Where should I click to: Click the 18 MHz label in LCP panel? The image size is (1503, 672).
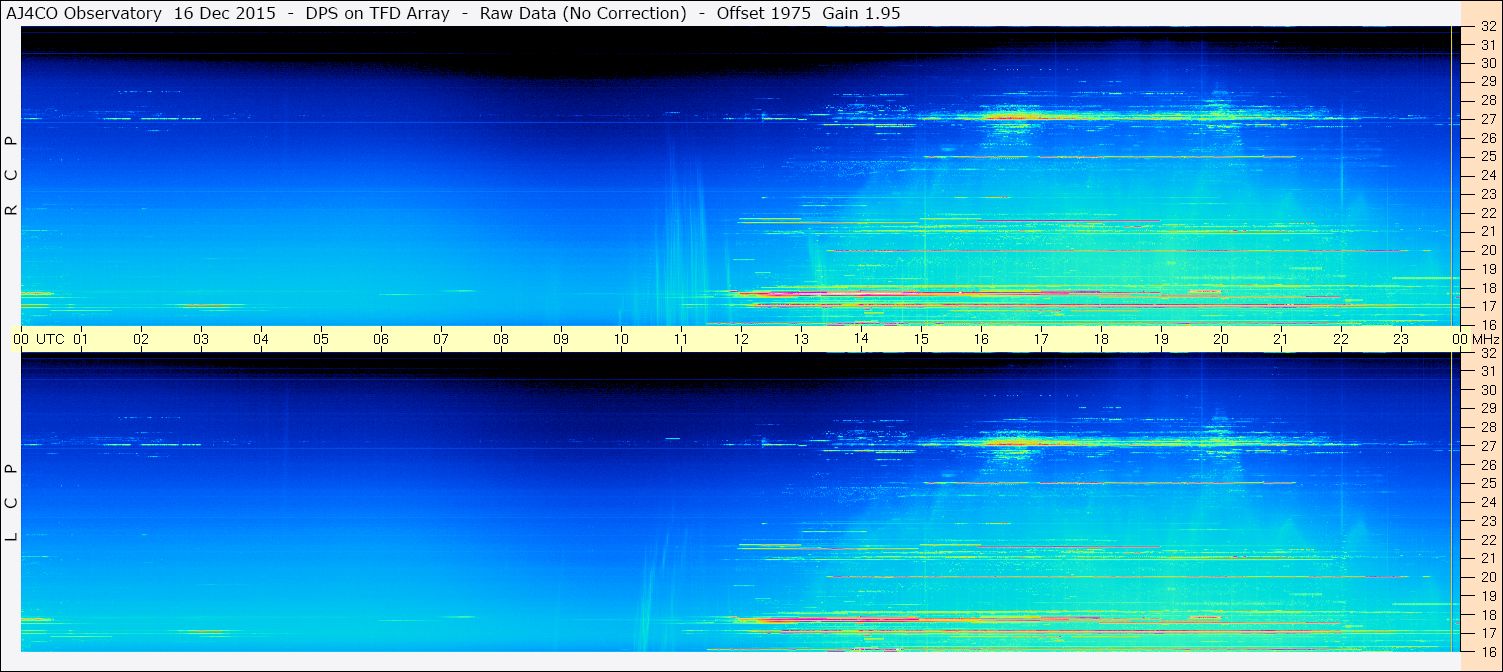click(1488, 615)
